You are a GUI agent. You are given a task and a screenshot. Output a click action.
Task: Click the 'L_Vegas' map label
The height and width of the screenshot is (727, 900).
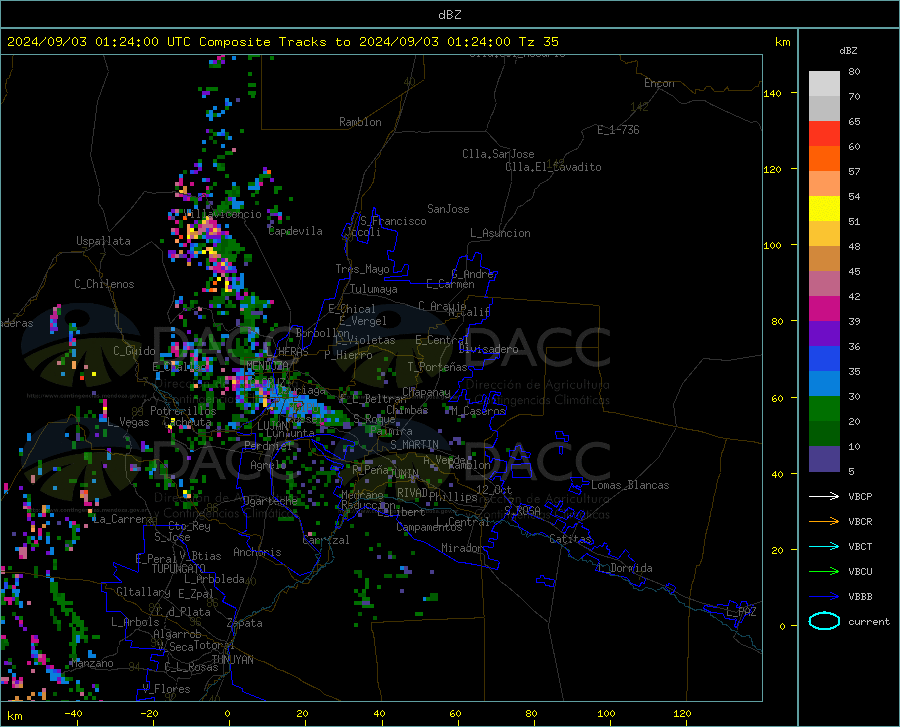click(x=128, y=422)
